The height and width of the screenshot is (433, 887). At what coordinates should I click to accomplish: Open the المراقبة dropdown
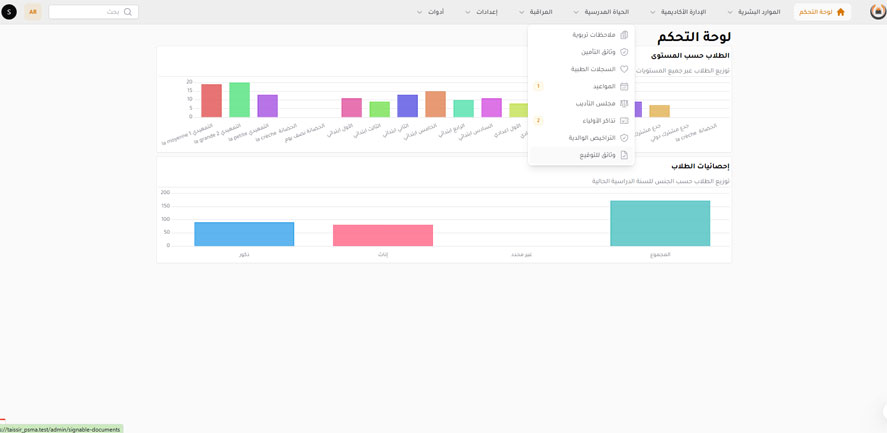click(540, 12)
